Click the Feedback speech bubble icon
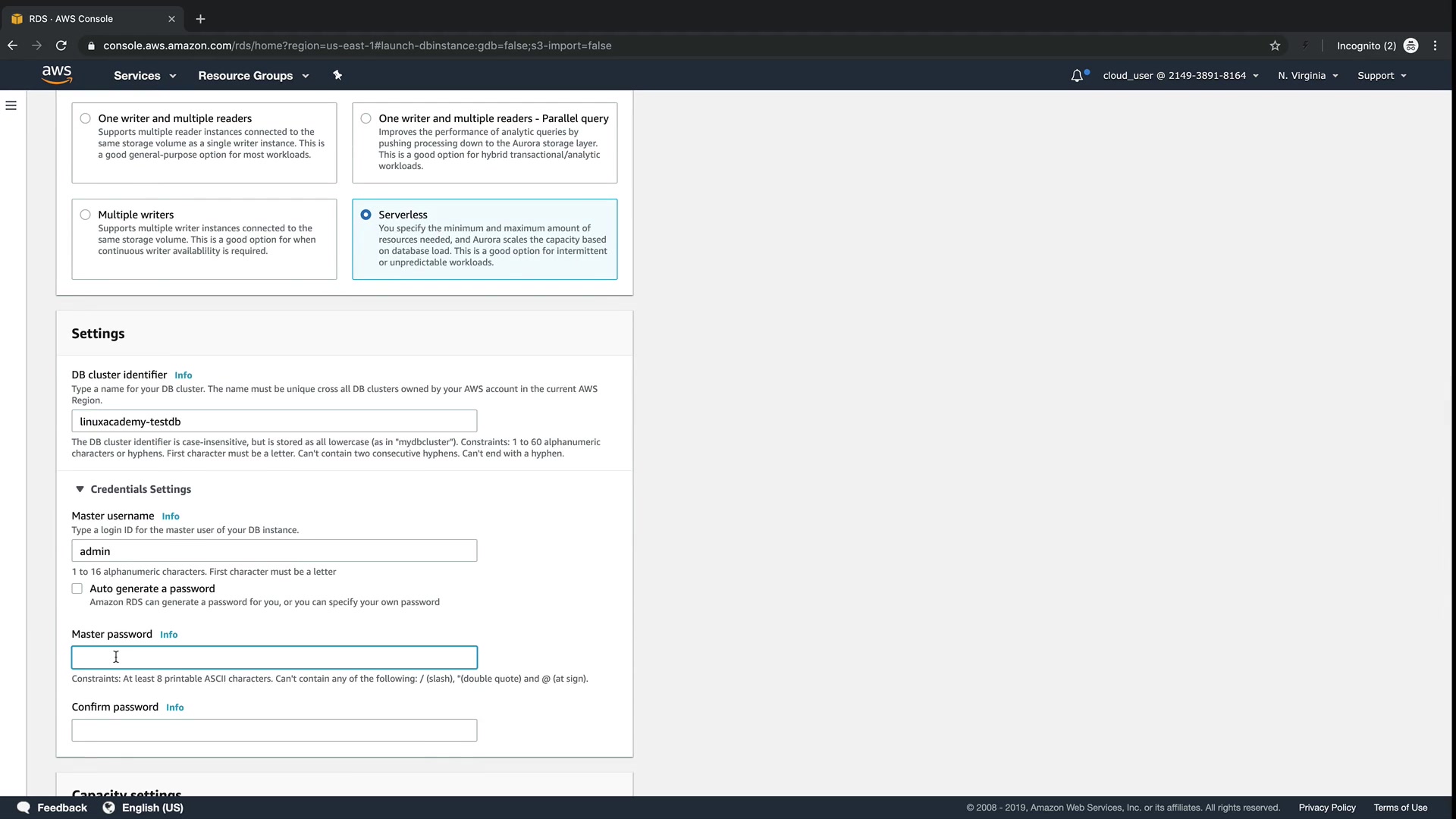The height and width of the screenshot is (819, 1456). tap(24, 808)
